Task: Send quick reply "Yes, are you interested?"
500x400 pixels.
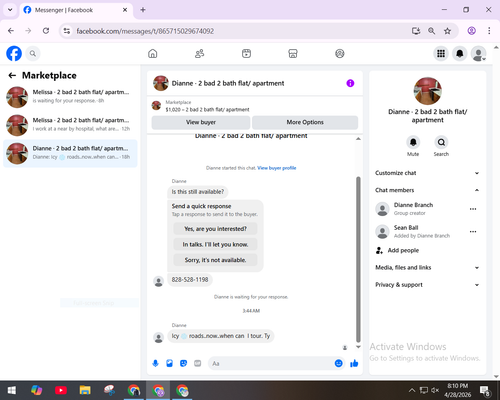Action: pyautogui.click(x=215, y=229)
